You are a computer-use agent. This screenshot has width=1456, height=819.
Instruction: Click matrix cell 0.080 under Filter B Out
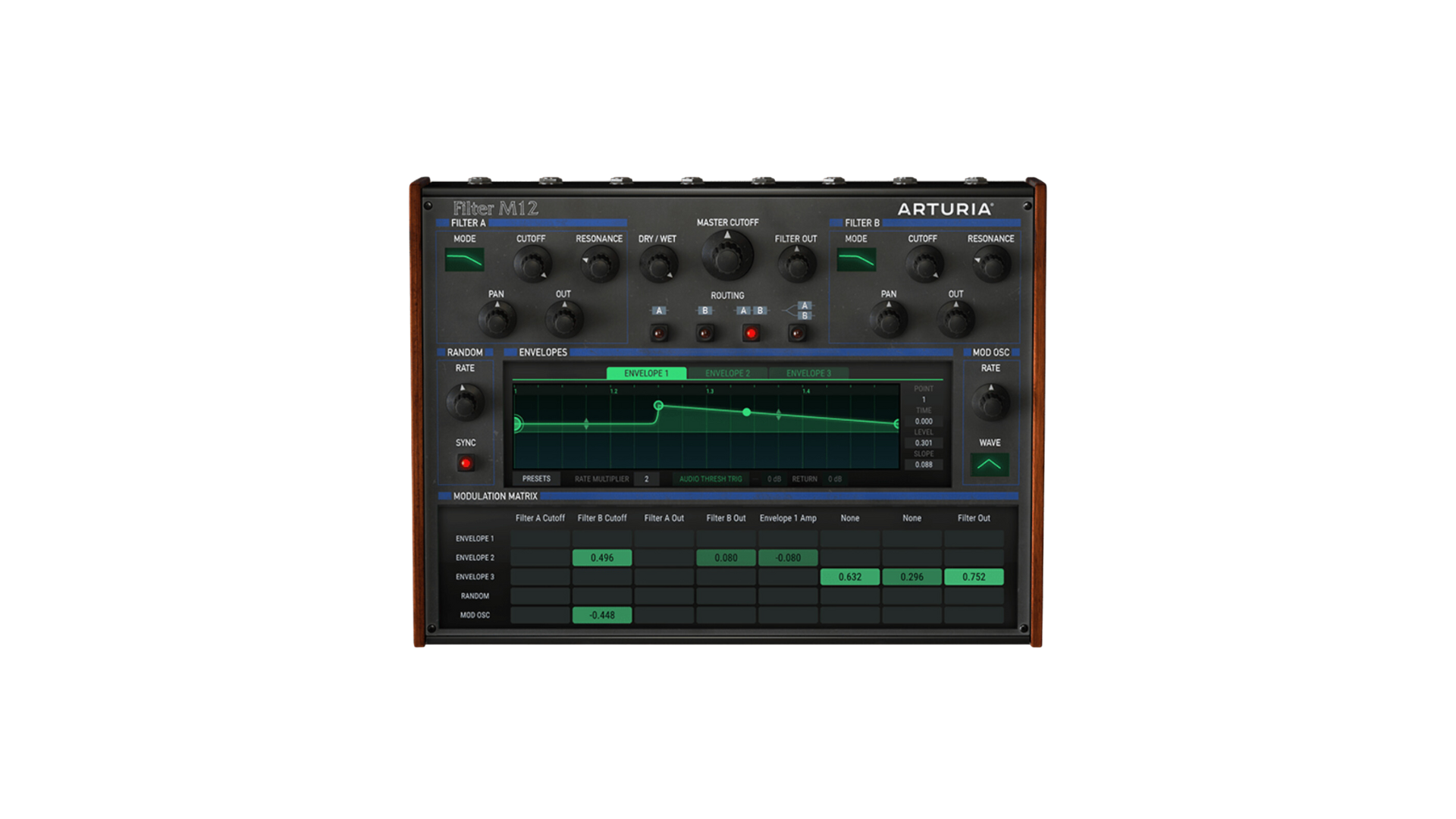726,558
